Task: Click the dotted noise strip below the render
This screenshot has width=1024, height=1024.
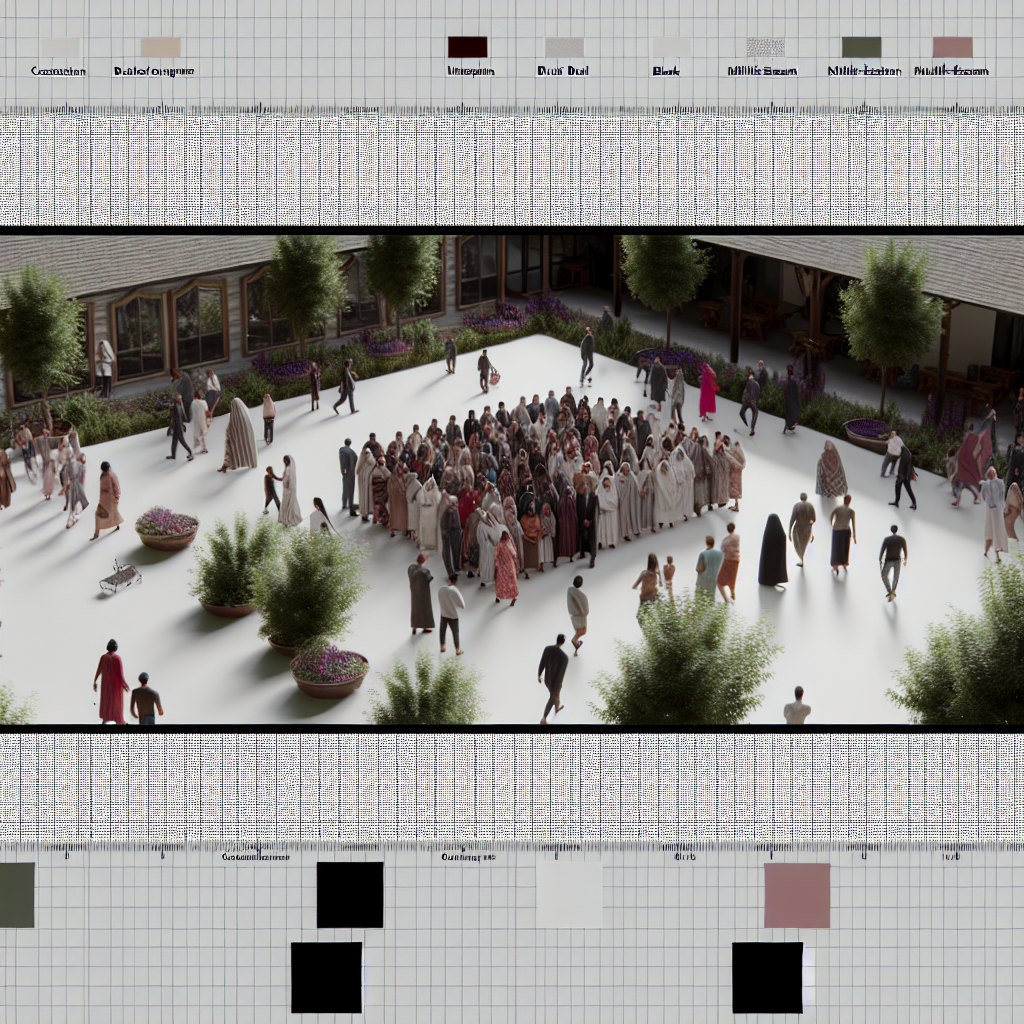Action: pos(512,786)
